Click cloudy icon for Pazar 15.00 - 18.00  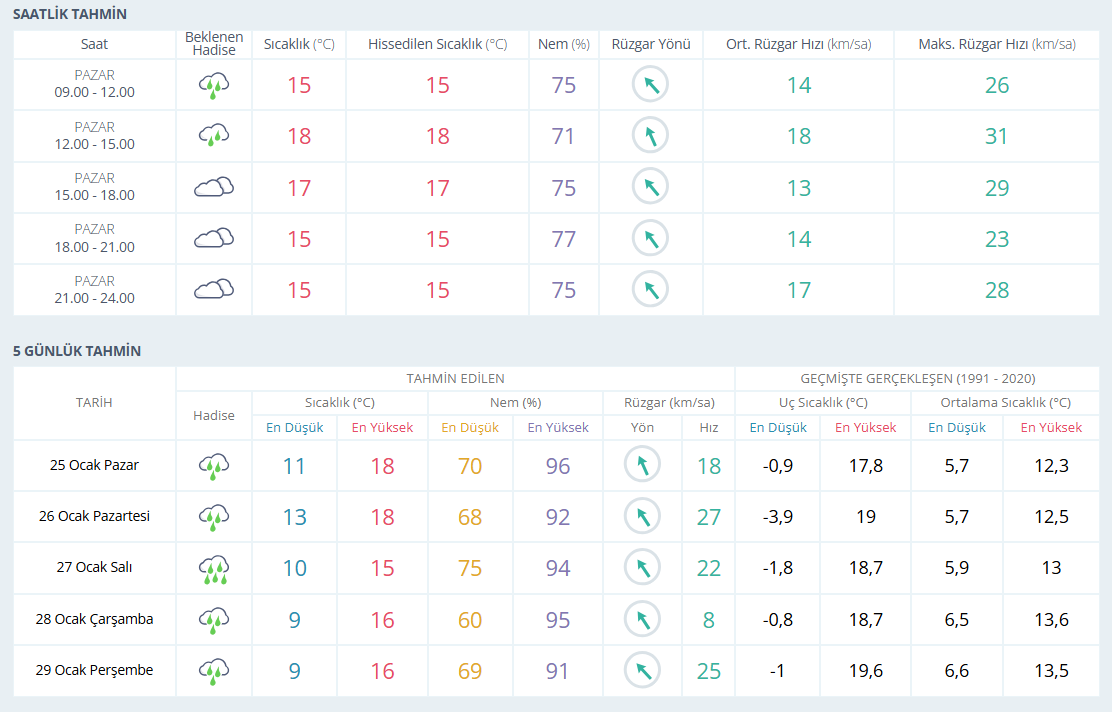pos(214,187)
